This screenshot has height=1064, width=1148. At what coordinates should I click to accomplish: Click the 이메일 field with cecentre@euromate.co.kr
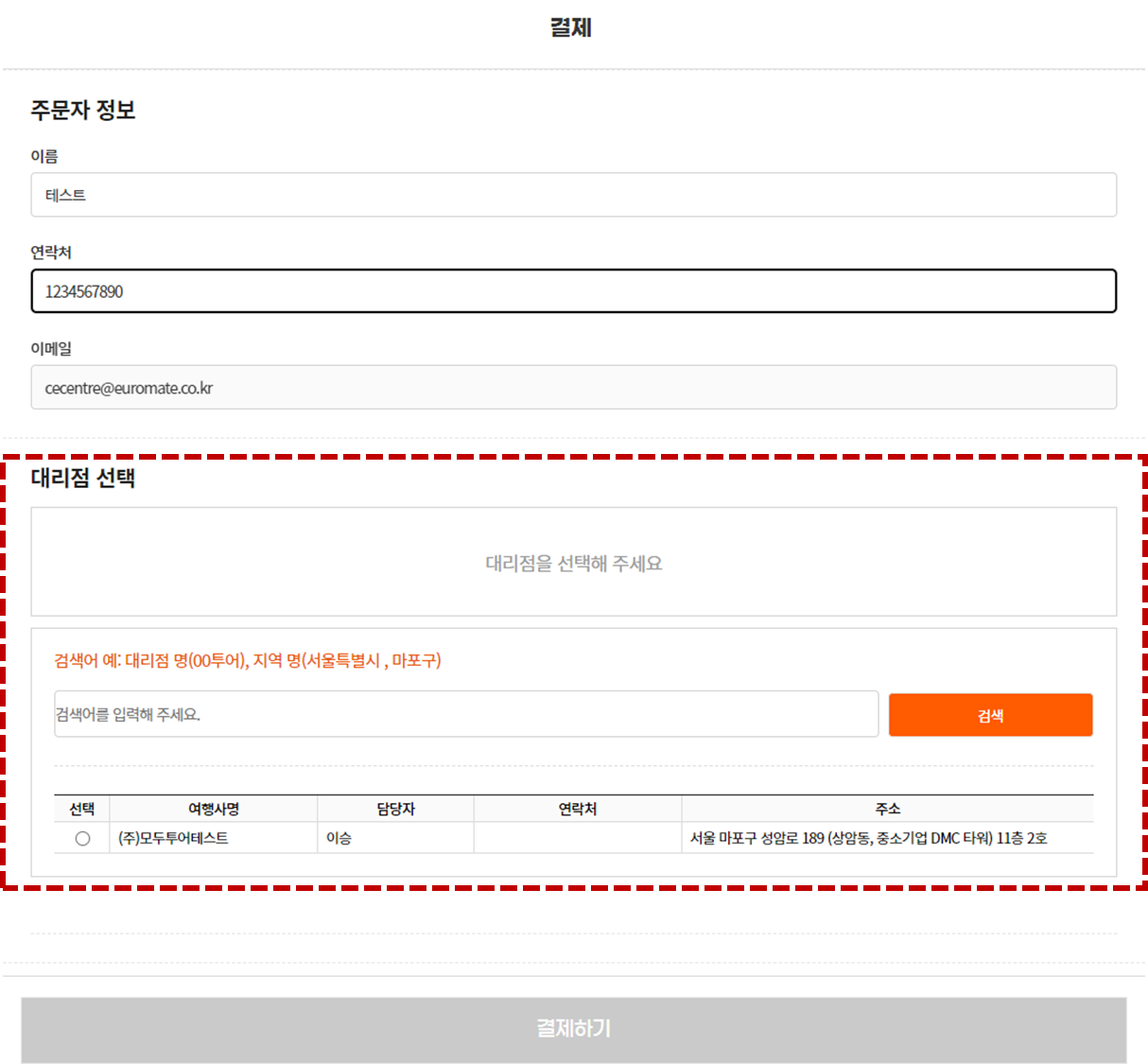point(573,388)
